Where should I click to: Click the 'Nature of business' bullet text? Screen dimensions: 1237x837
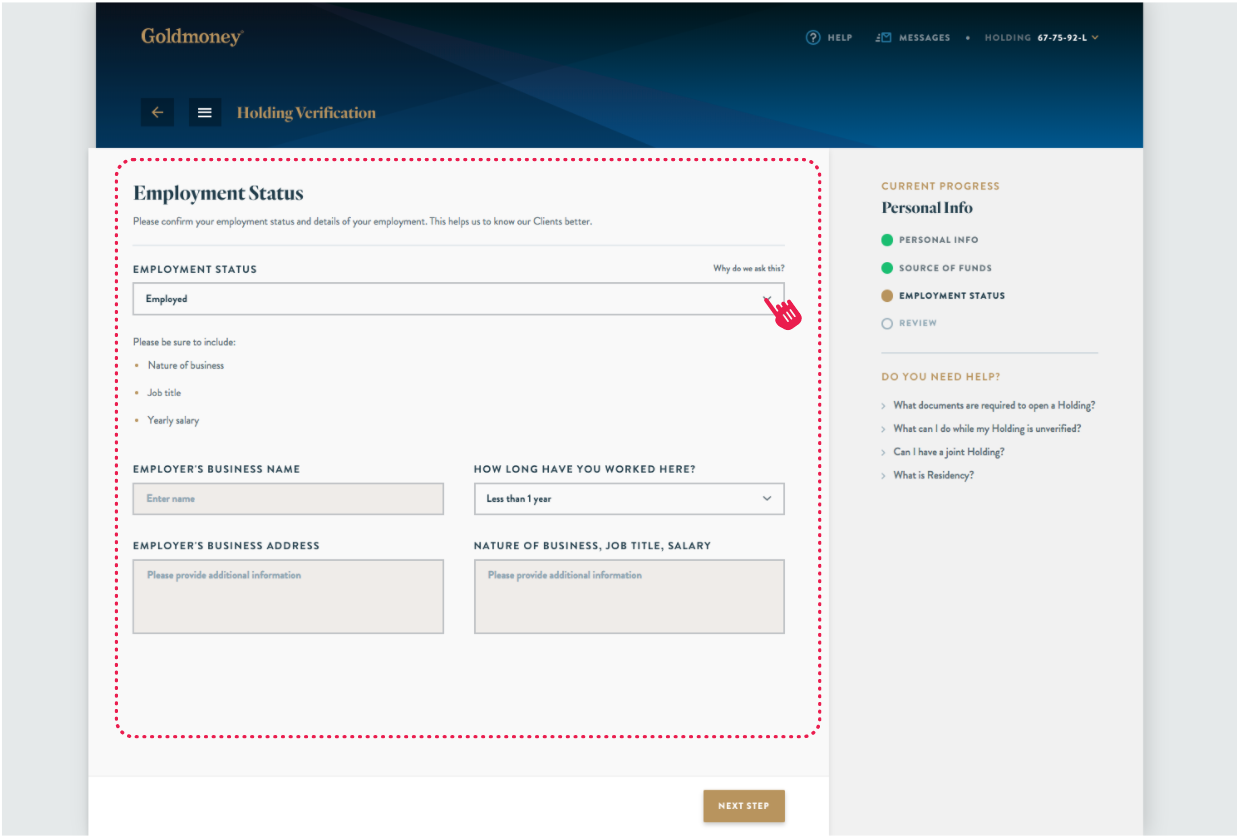tap(186, 365)
